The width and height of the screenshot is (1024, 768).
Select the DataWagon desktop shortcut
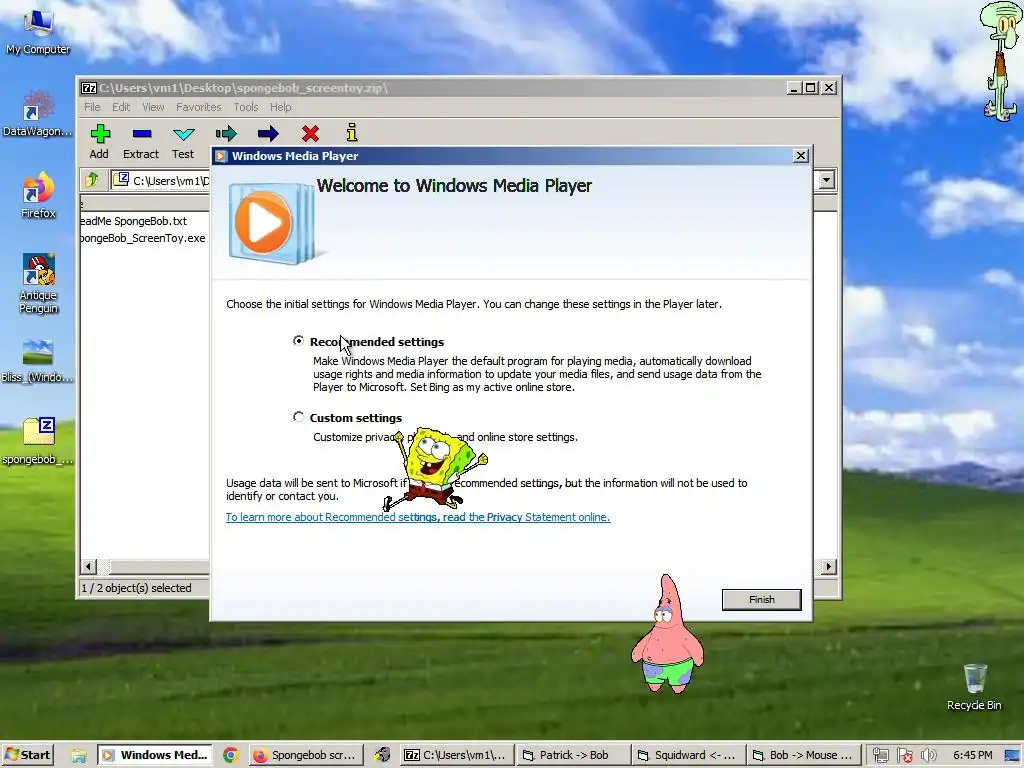coord(37,114)
